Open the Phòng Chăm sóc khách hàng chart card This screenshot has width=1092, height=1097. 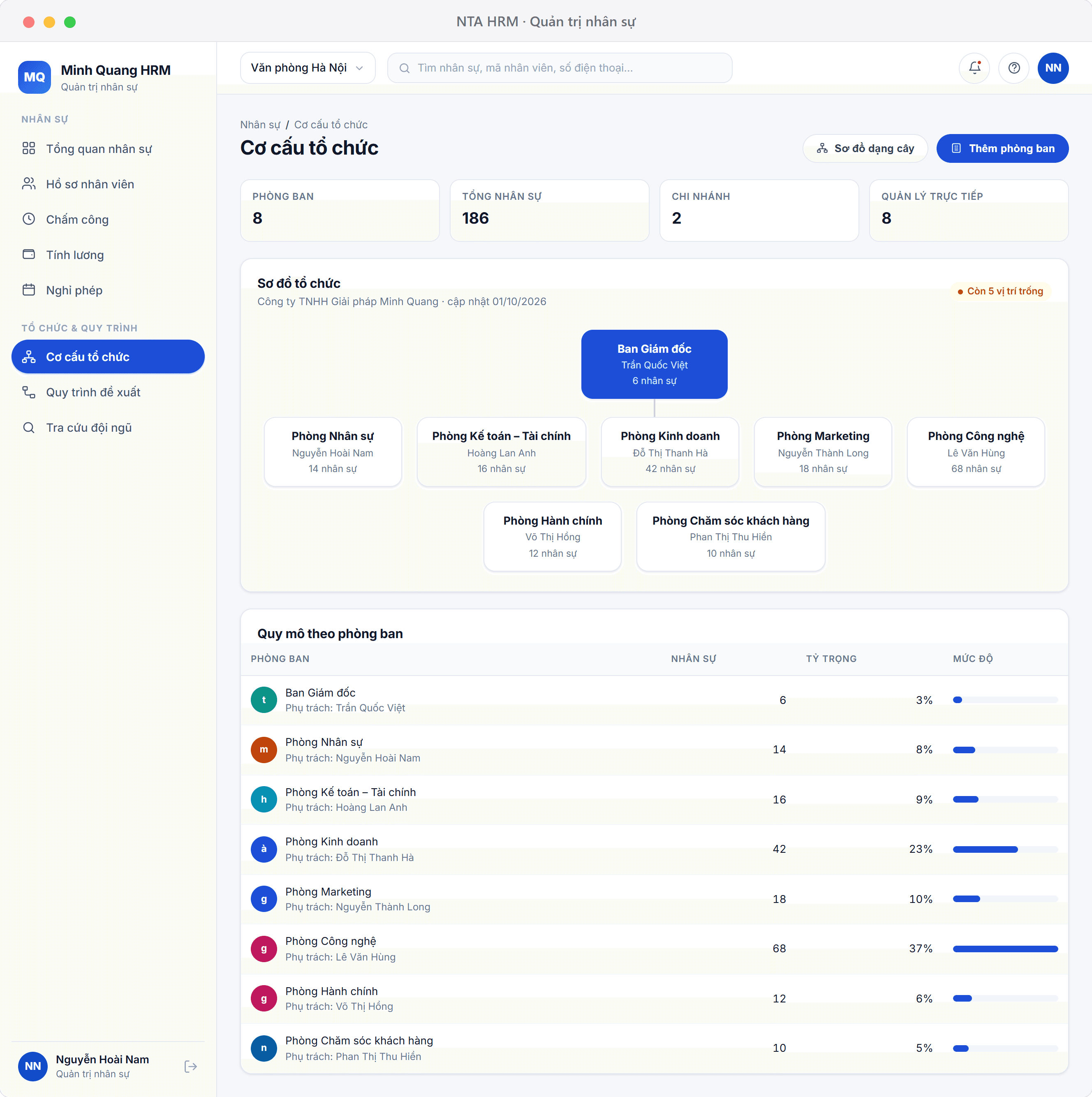tap(730, 537)
